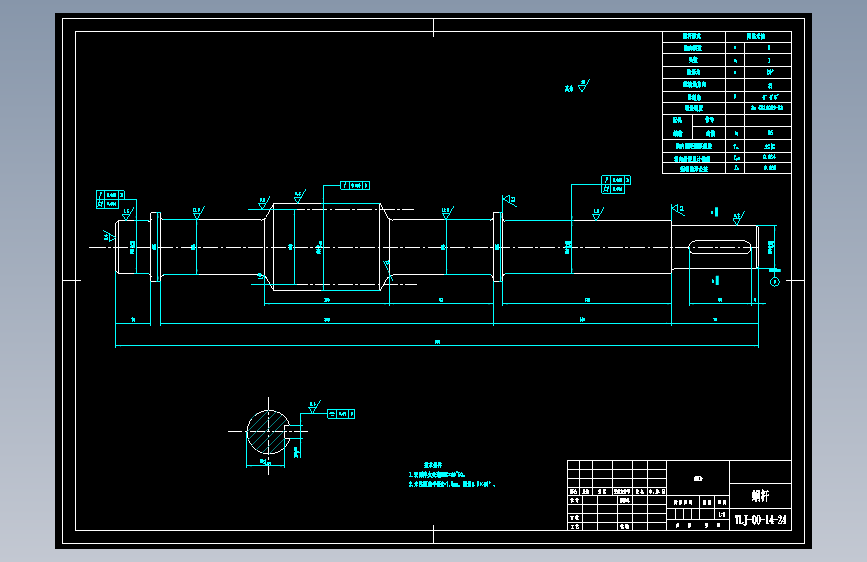Screen dimensions: 867x562
Task: Select the symmetry tolerance frame beside section view
Action: click(341, 414)
